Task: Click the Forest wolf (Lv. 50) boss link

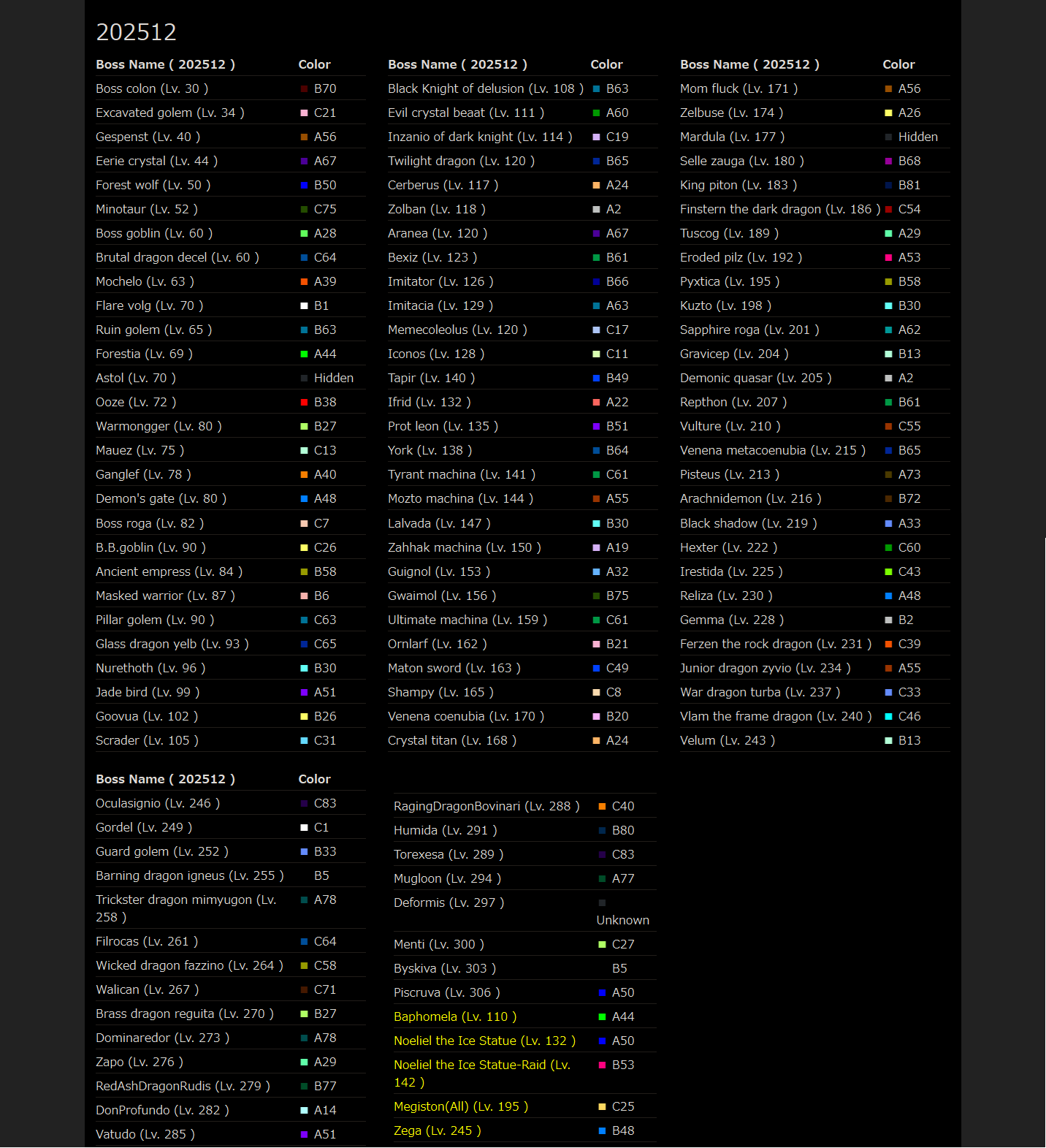Action: click(x=153, y=185)
